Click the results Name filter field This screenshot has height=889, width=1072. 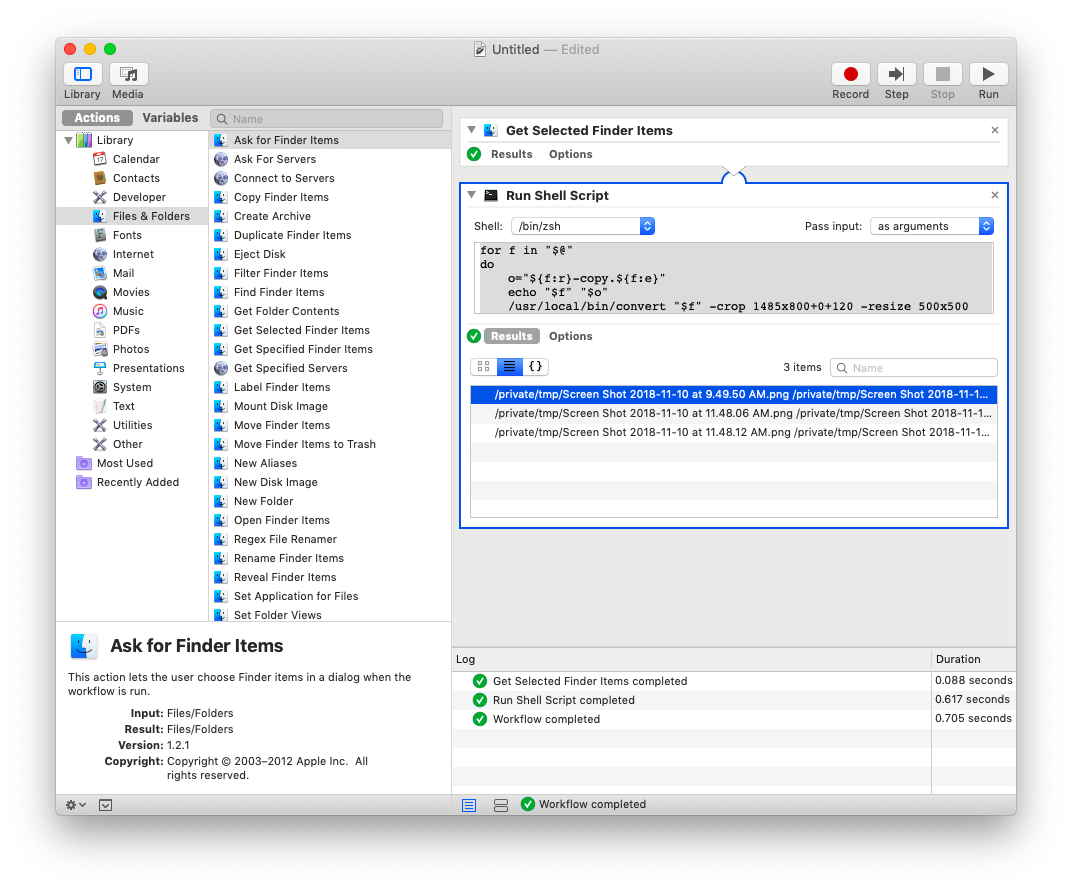point(913,368)
